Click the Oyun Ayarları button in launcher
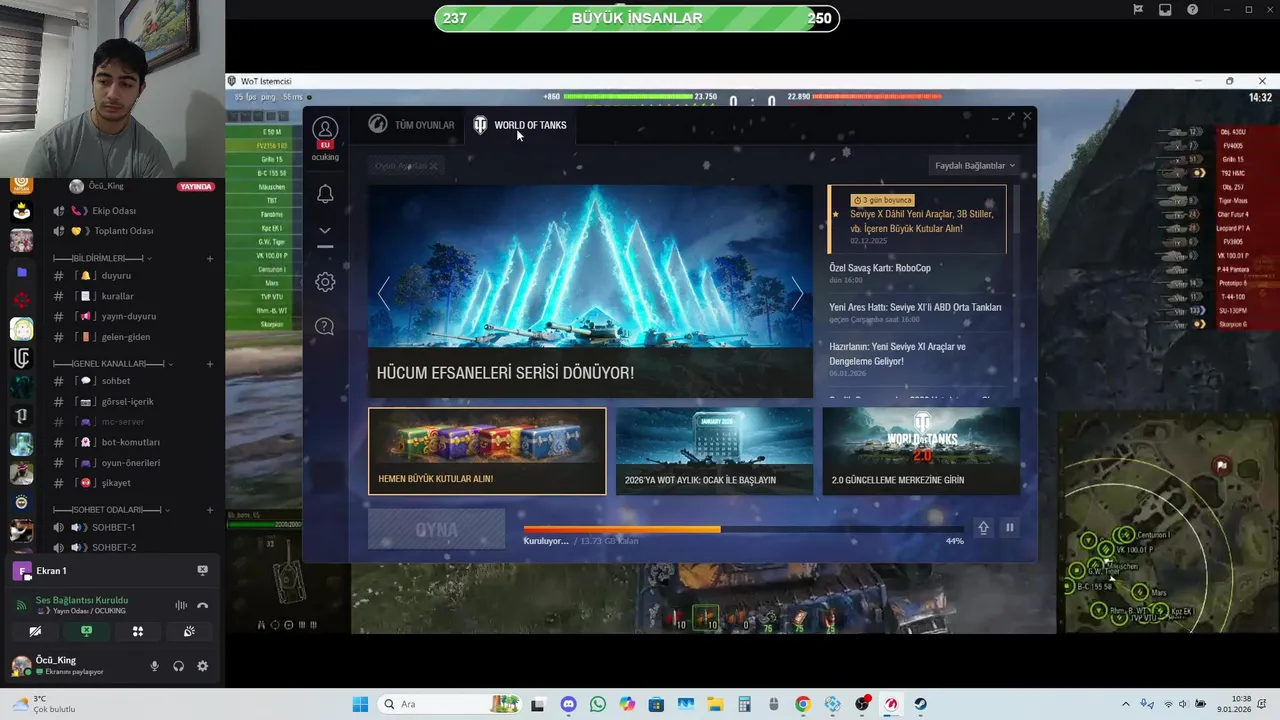Viewport: 1280px width, 720px height. tap(406, 166)
